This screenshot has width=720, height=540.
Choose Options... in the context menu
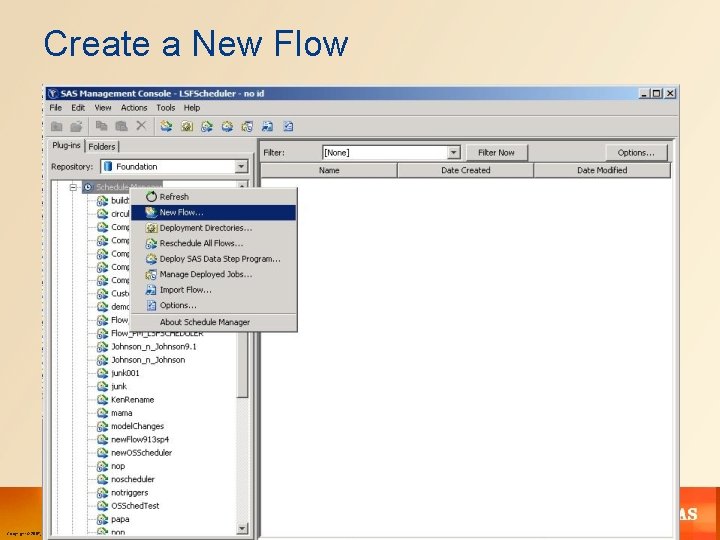coord(214,305)
